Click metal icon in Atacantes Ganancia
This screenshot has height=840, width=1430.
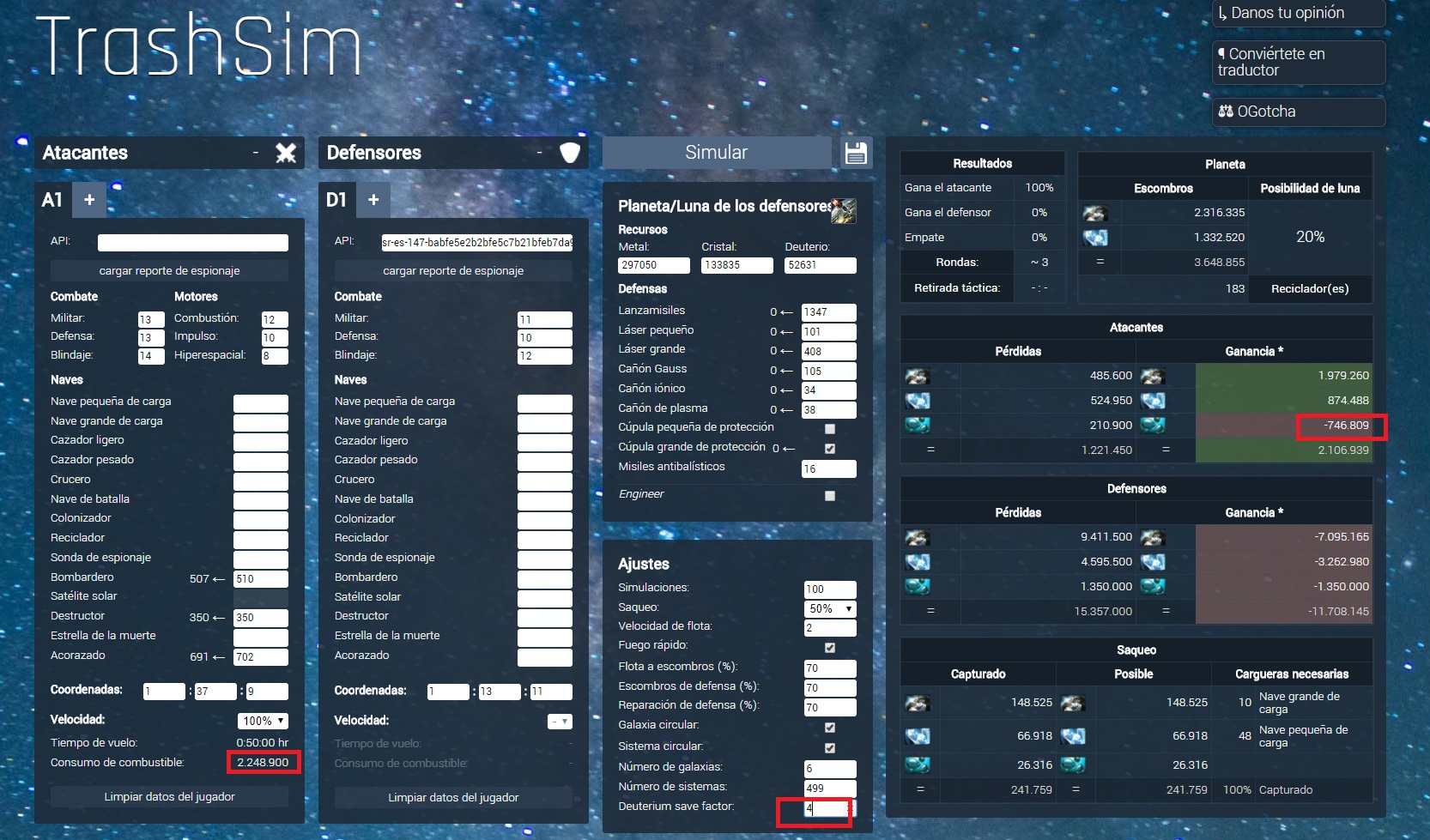[1153, 376]
